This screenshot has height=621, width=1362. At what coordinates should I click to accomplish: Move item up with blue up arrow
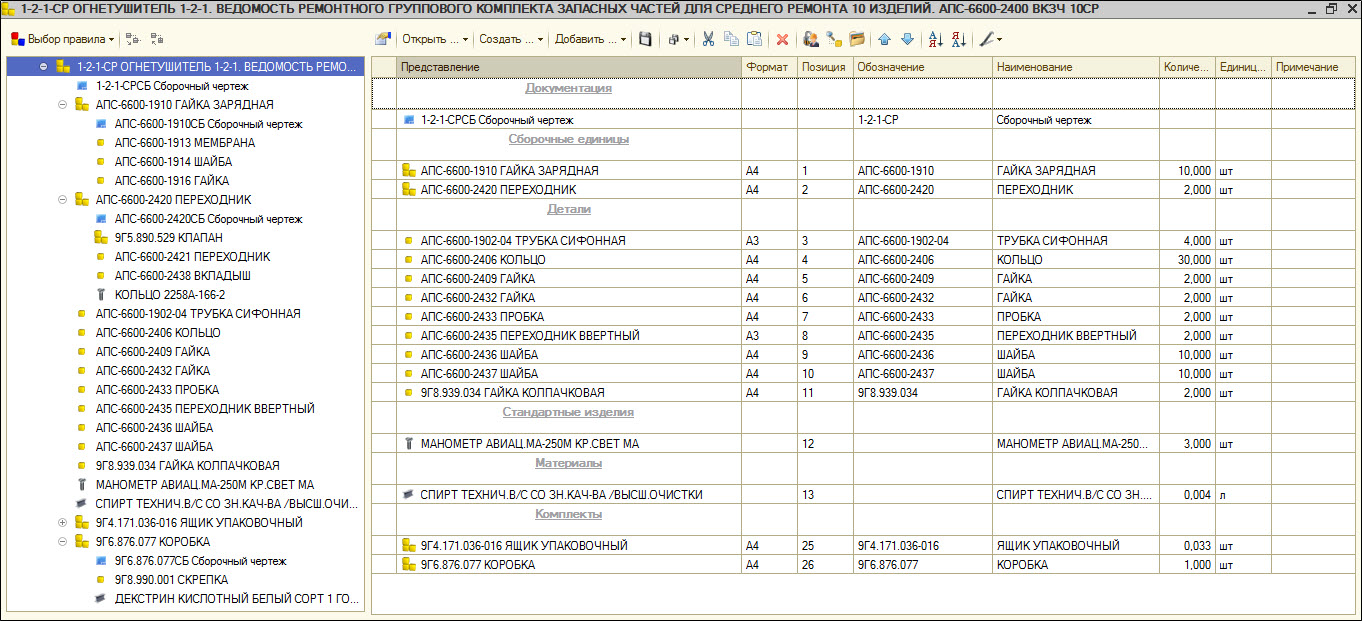pyautogui.click(x=884, y=40)
